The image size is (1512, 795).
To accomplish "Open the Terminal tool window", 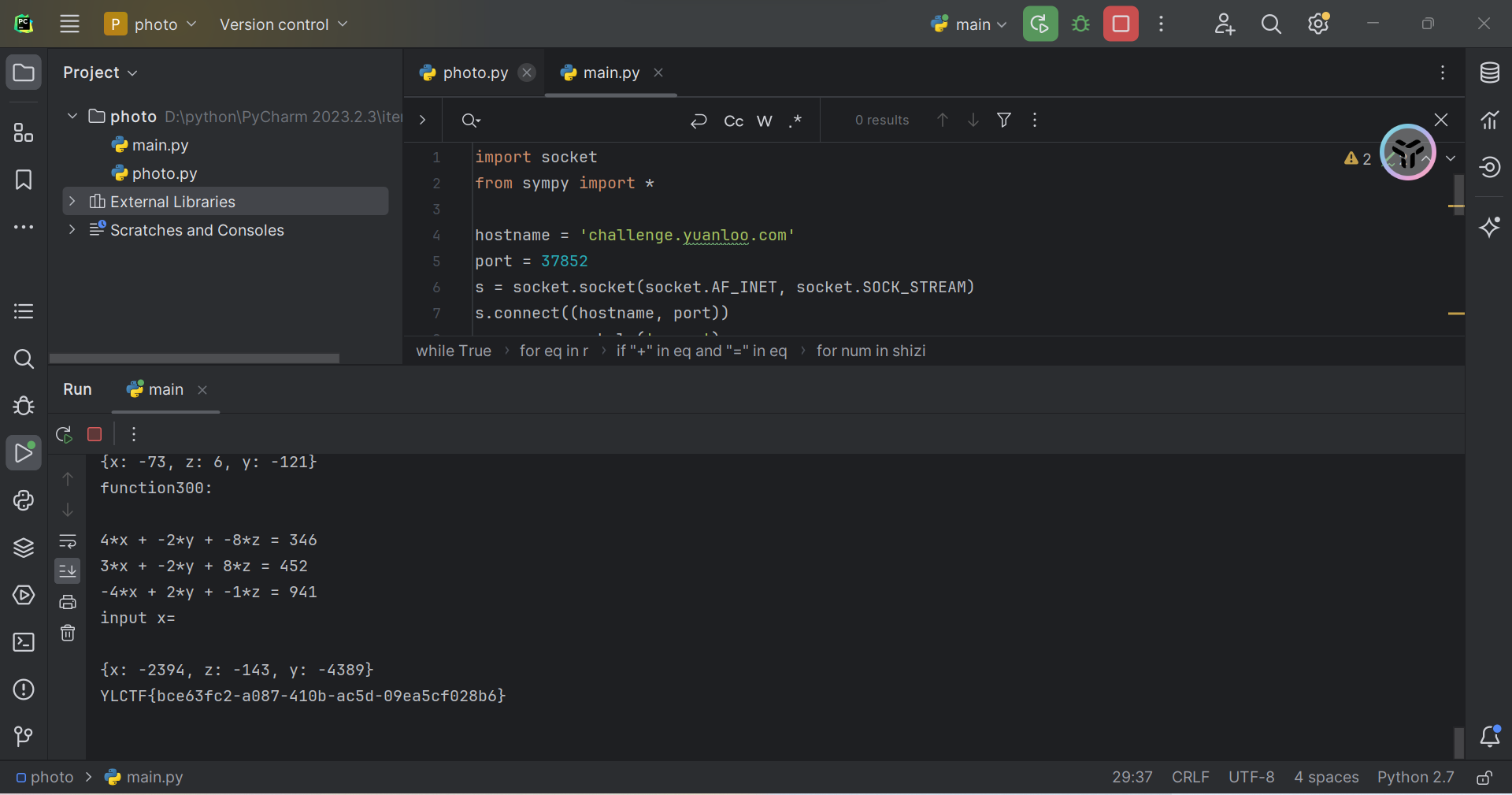I will coord(24,642).
